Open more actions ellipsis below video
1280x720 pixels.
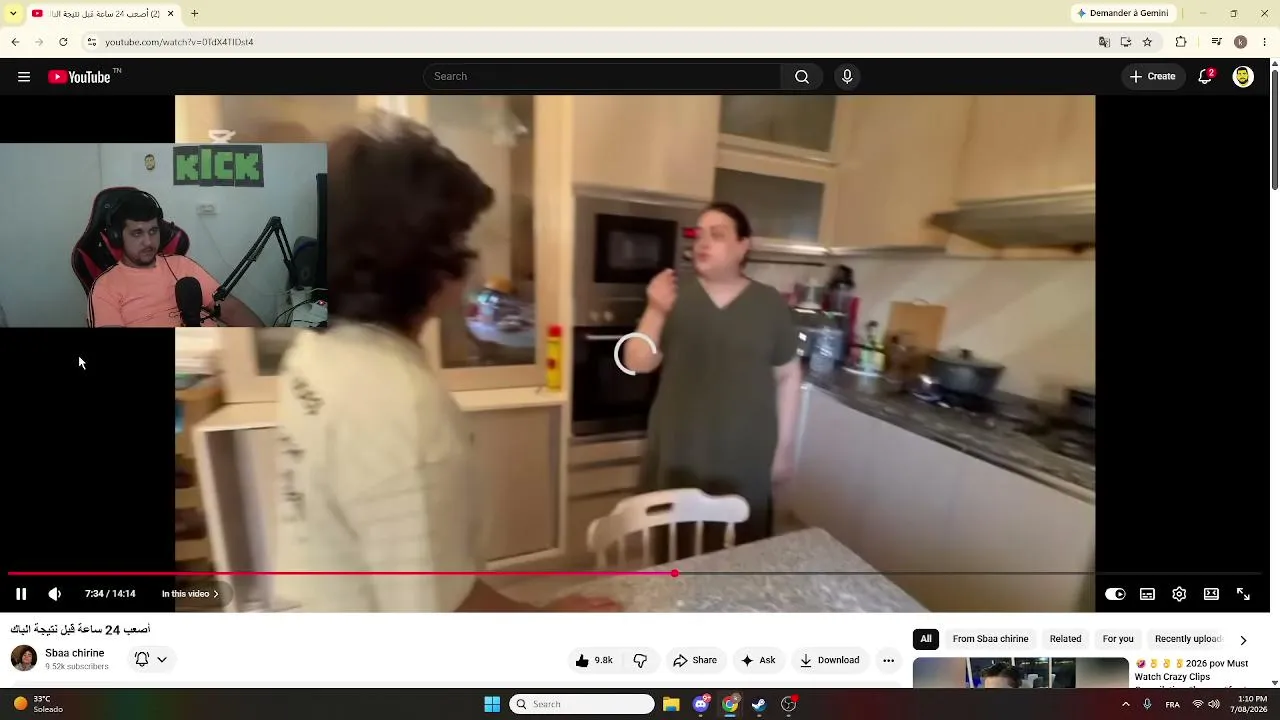pos(888,660)
